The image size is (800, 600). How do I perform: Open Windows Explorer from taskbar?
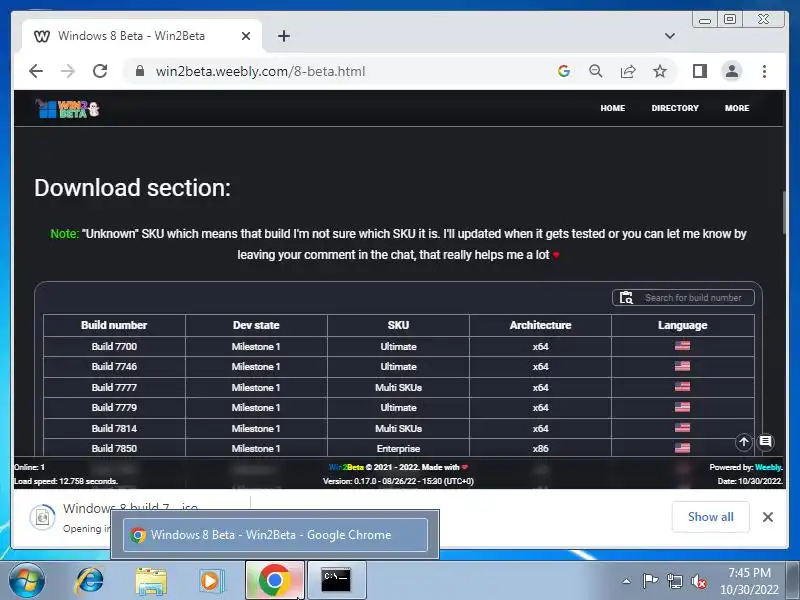point(151,581)
